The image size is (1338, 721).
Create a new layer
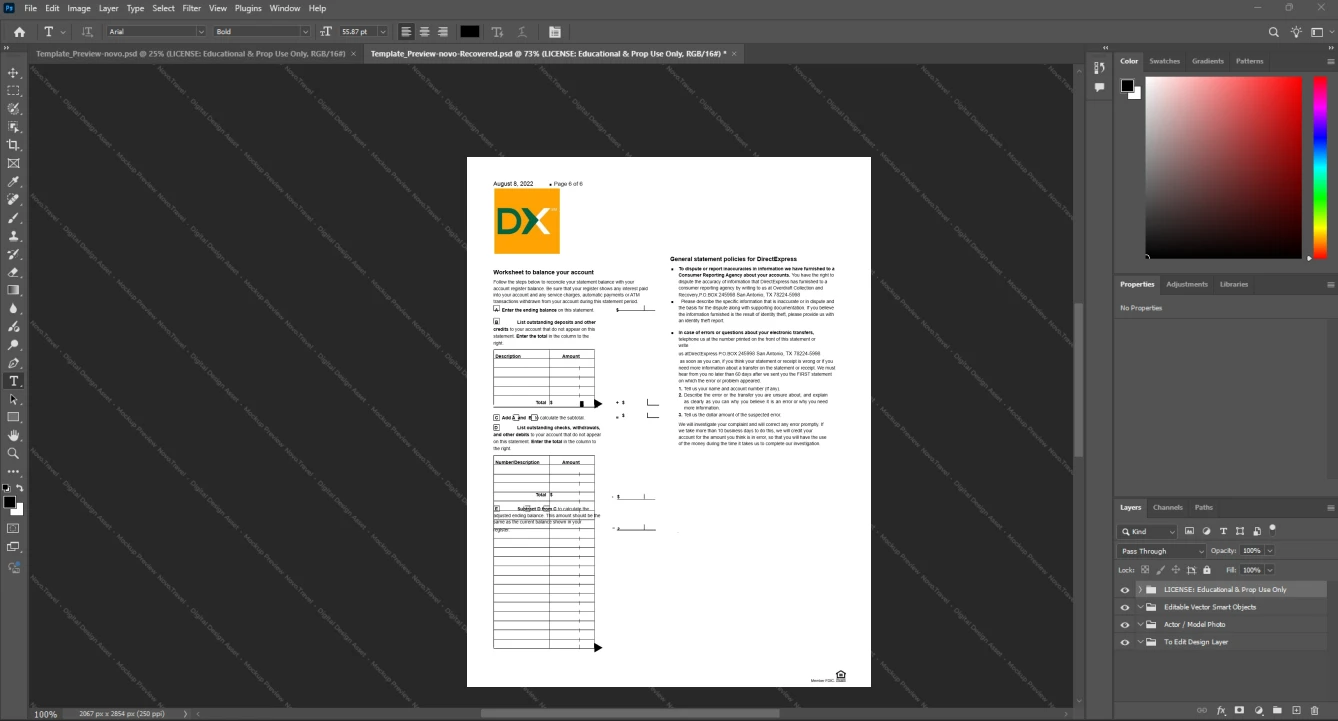pos(1296,710)
